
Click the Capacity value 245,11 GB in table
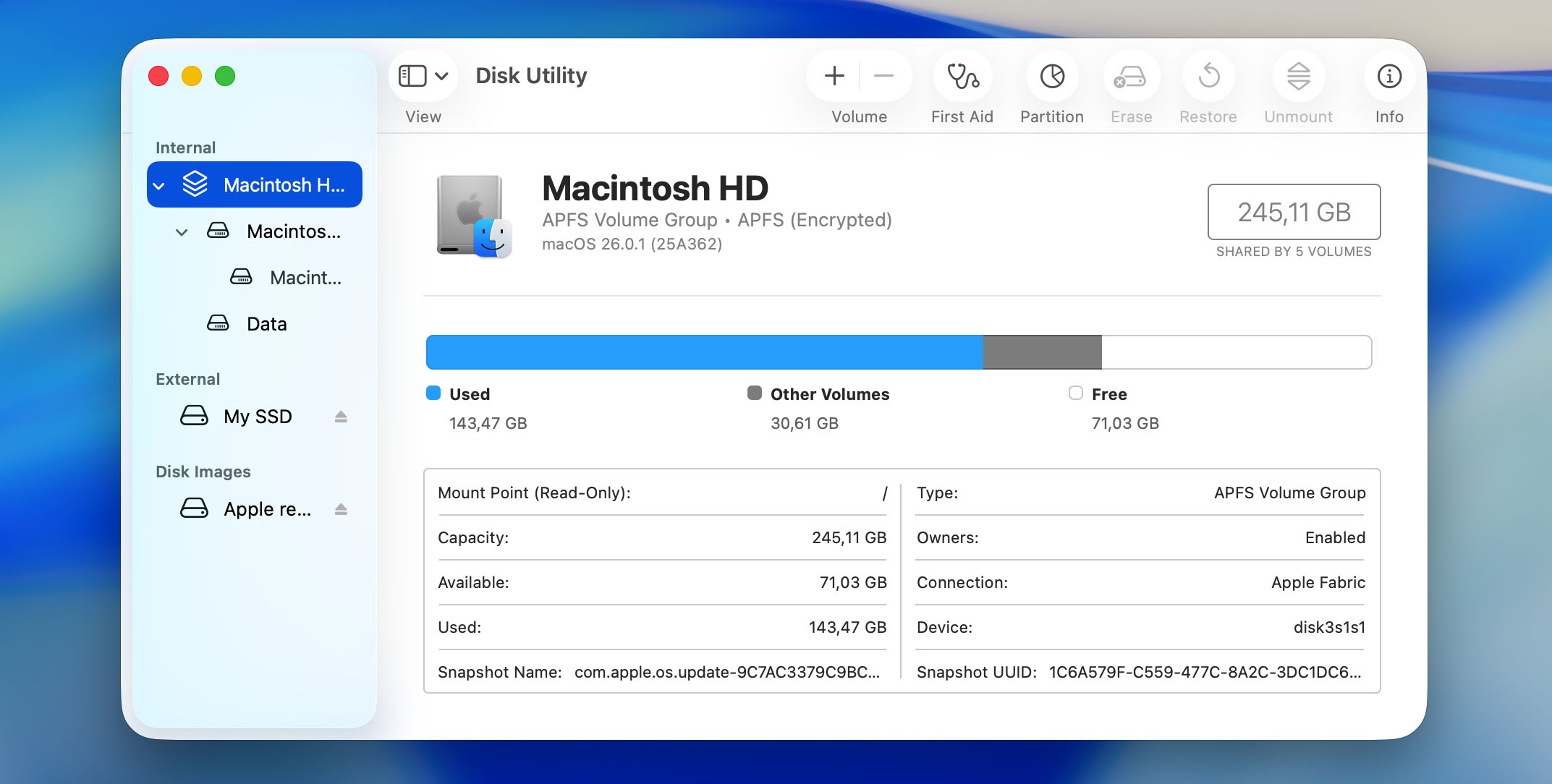849,537
